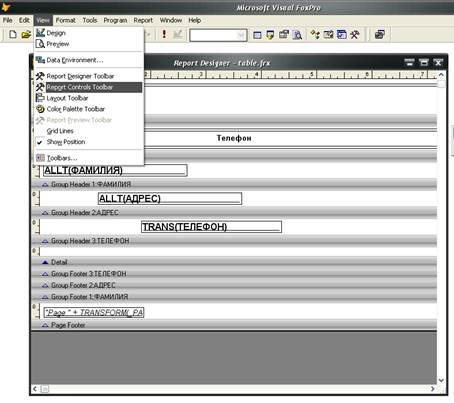Open the Tools menu
Screen dimensions: 454x403
[x=90, y=20]
